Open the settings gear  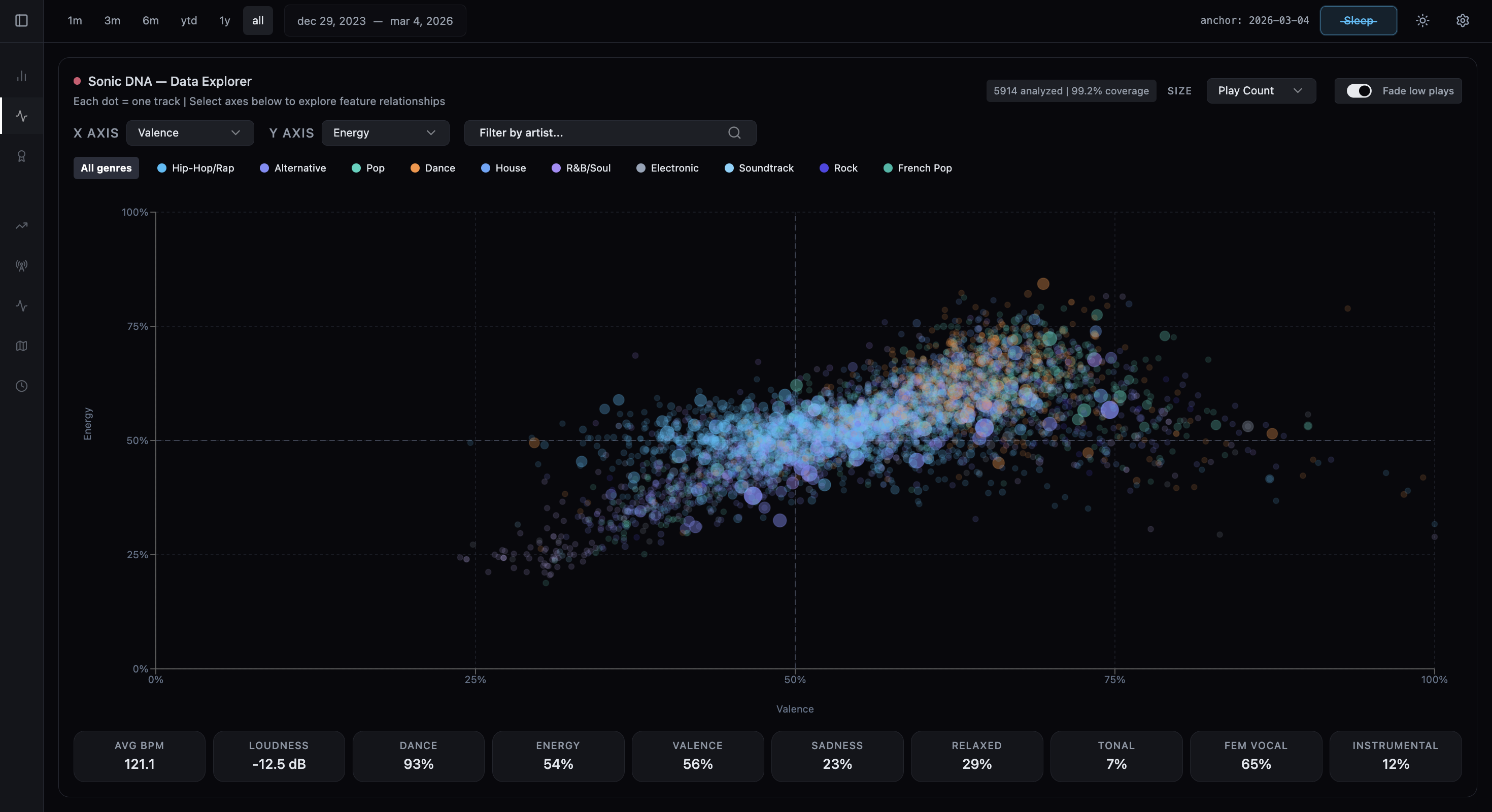(x=1463, y=20)
